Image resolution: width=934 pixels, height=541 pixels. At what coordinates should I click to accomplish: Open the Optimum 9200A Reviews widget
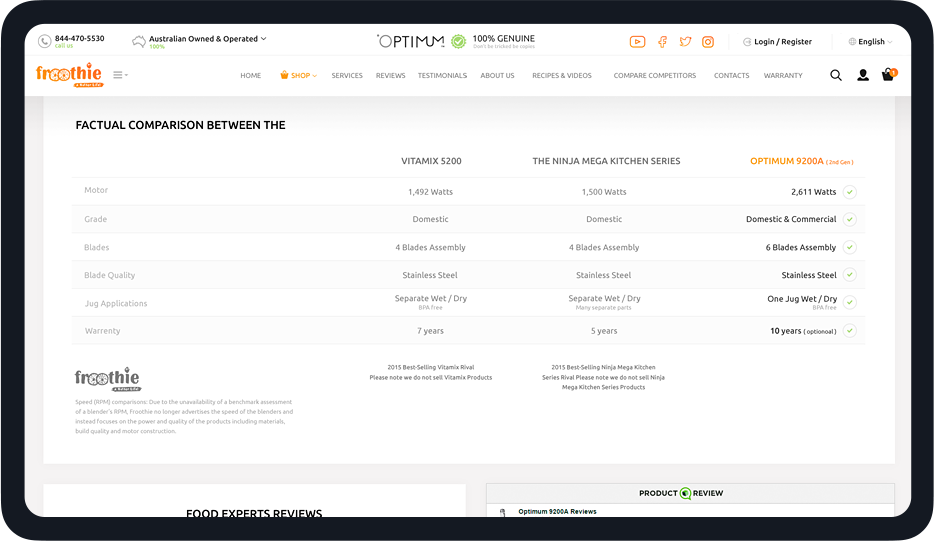click(x=557, y=511)
